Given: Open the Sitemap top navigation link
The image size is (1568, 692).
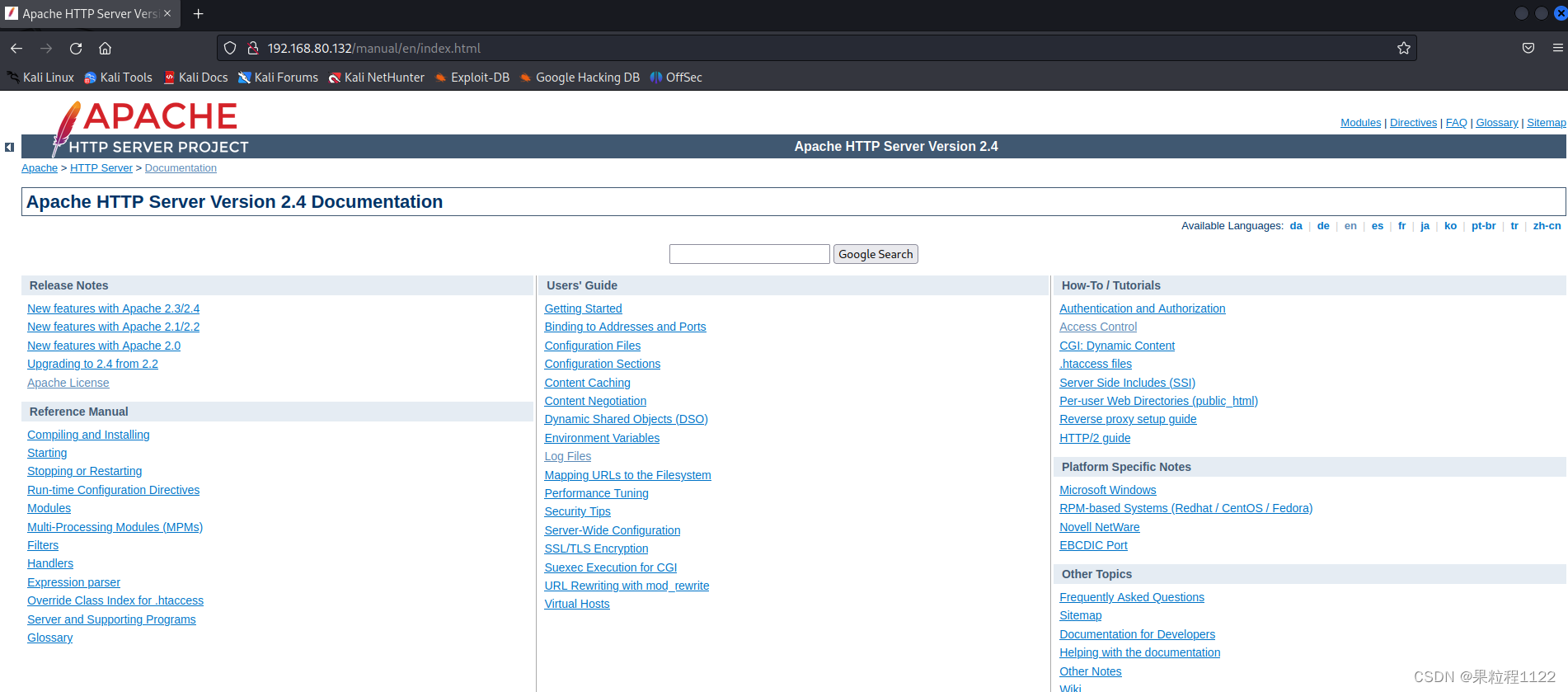Looking at the screenshot, I should click(1546, 123).
